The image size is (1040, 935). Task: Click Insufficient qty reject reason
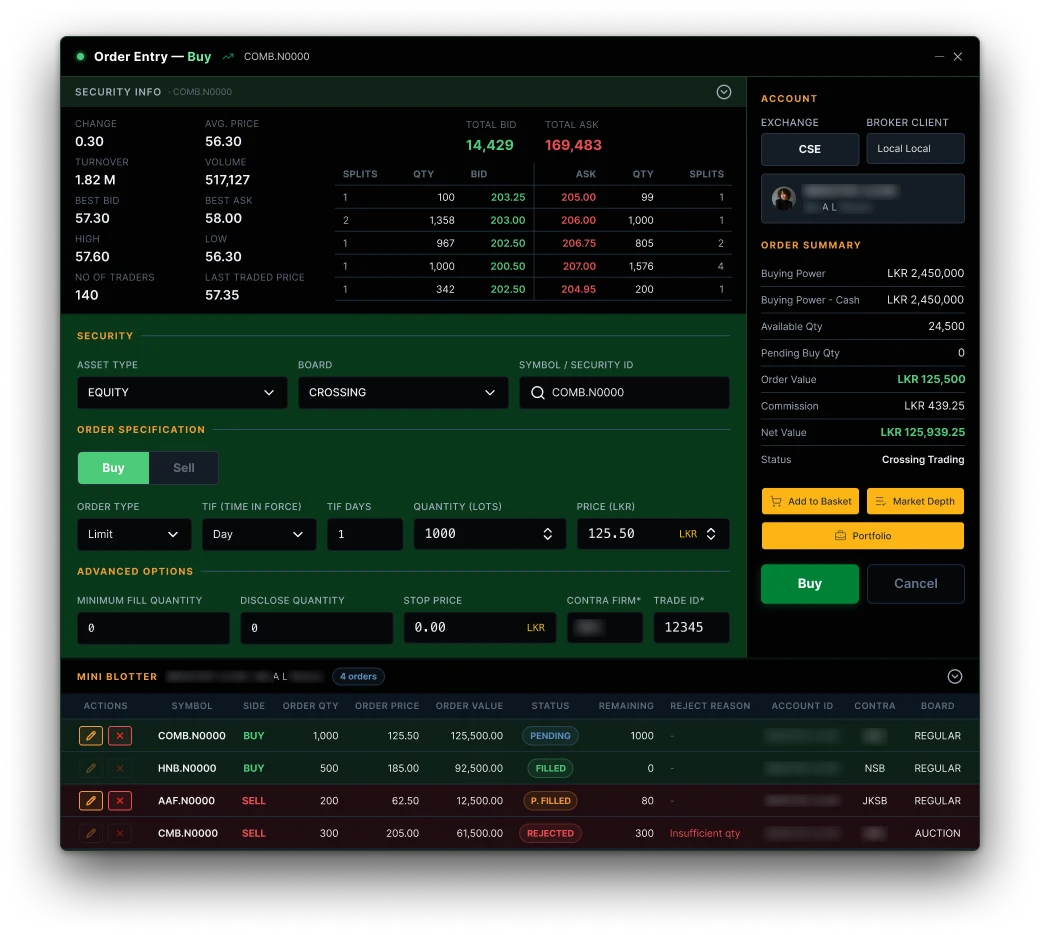click(x=704, y=834)
